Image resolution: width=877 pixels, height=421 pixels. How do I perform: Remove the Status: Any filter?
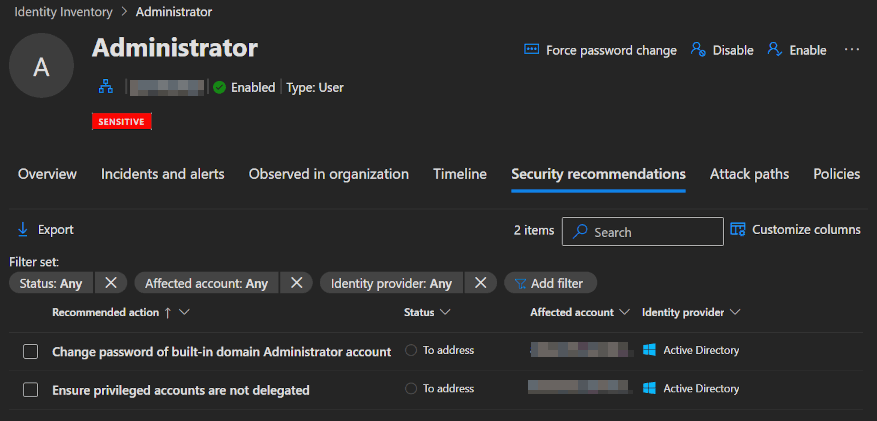click(x=111, y=283)
